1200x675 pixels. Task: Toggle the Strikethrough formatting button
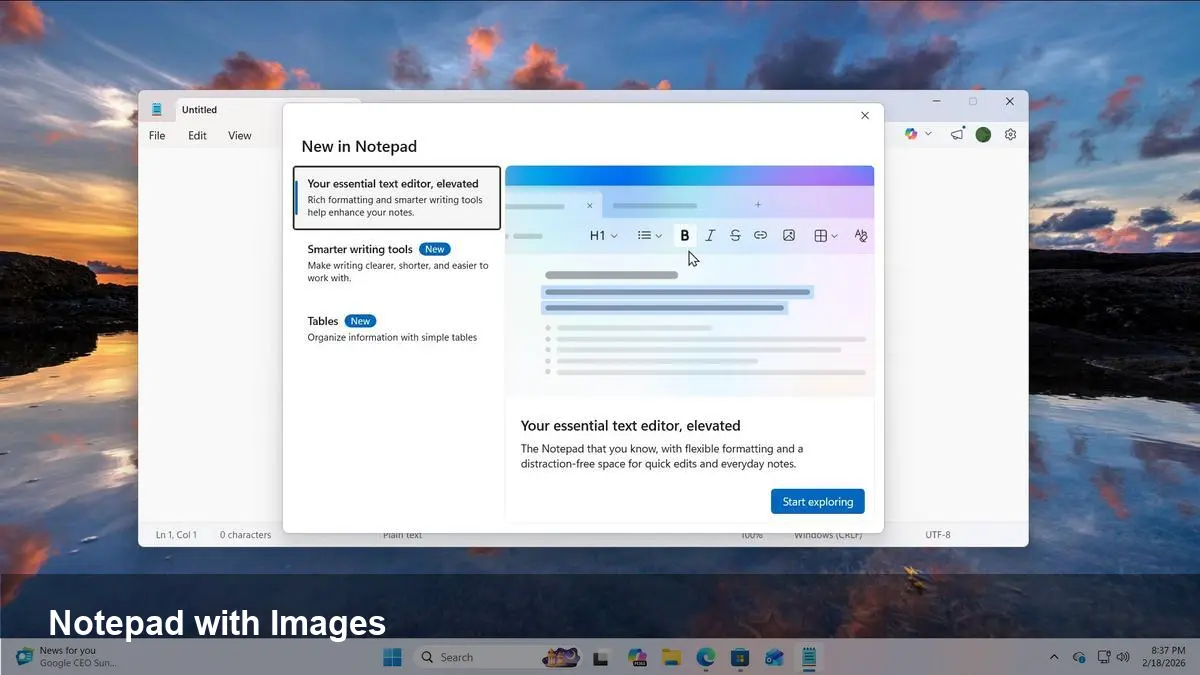pyautogui.click(x=735, y=235)
